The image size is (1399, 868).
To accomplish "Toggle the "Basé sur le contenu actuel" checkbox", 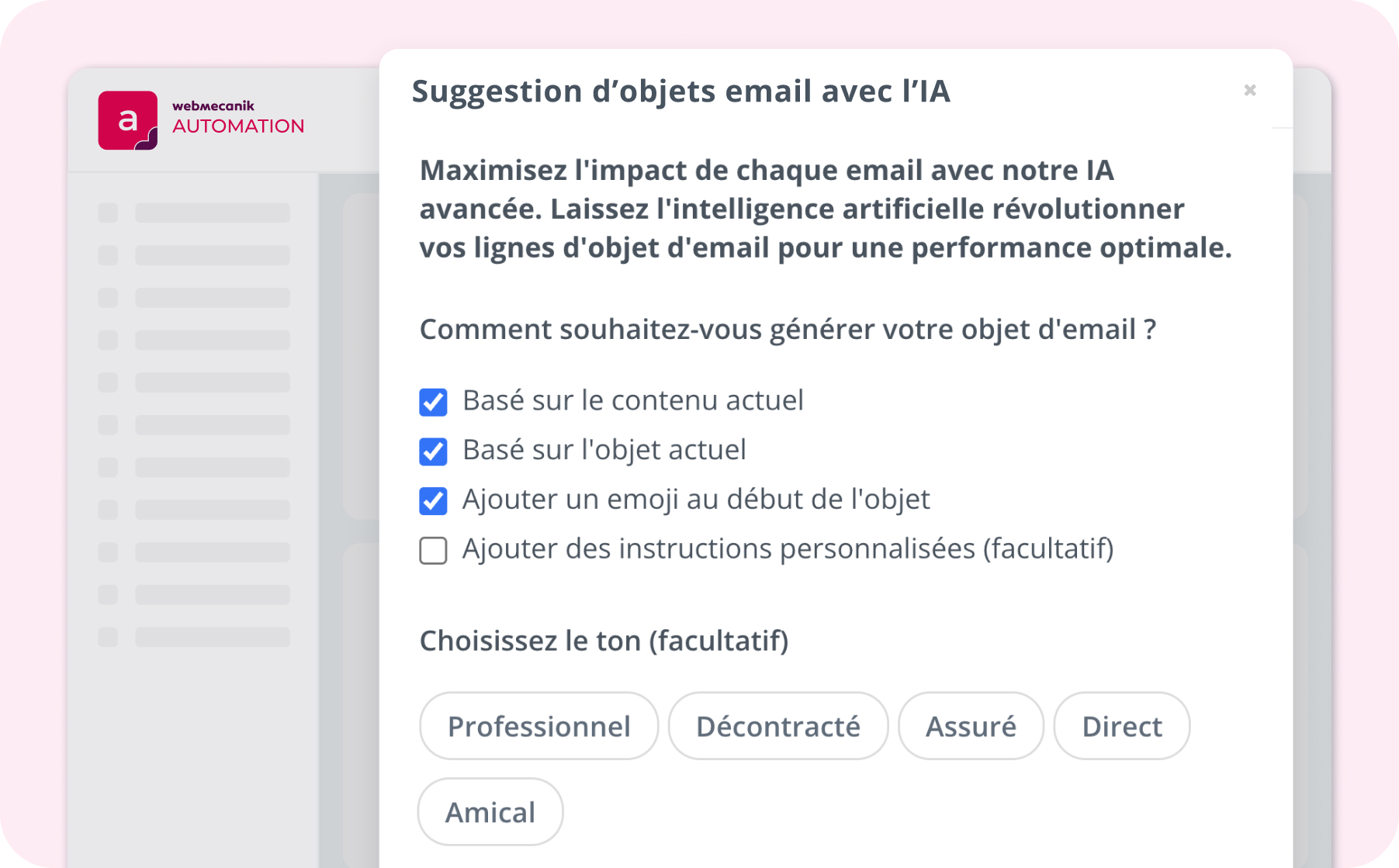I will pos(433,402).
